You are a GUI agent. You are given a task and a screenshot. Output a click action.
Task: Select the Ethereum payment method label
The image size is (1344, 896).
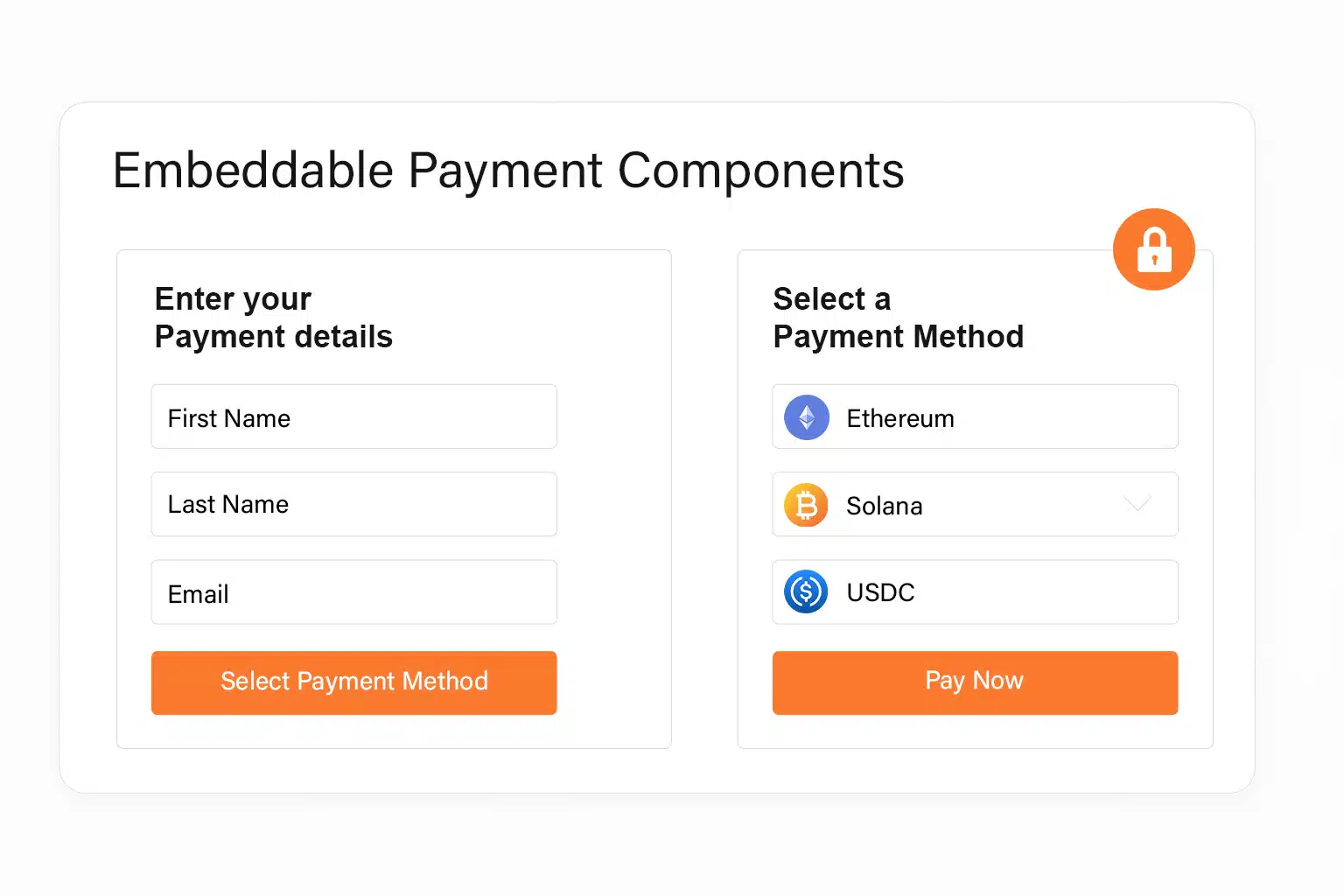point(899,418)
